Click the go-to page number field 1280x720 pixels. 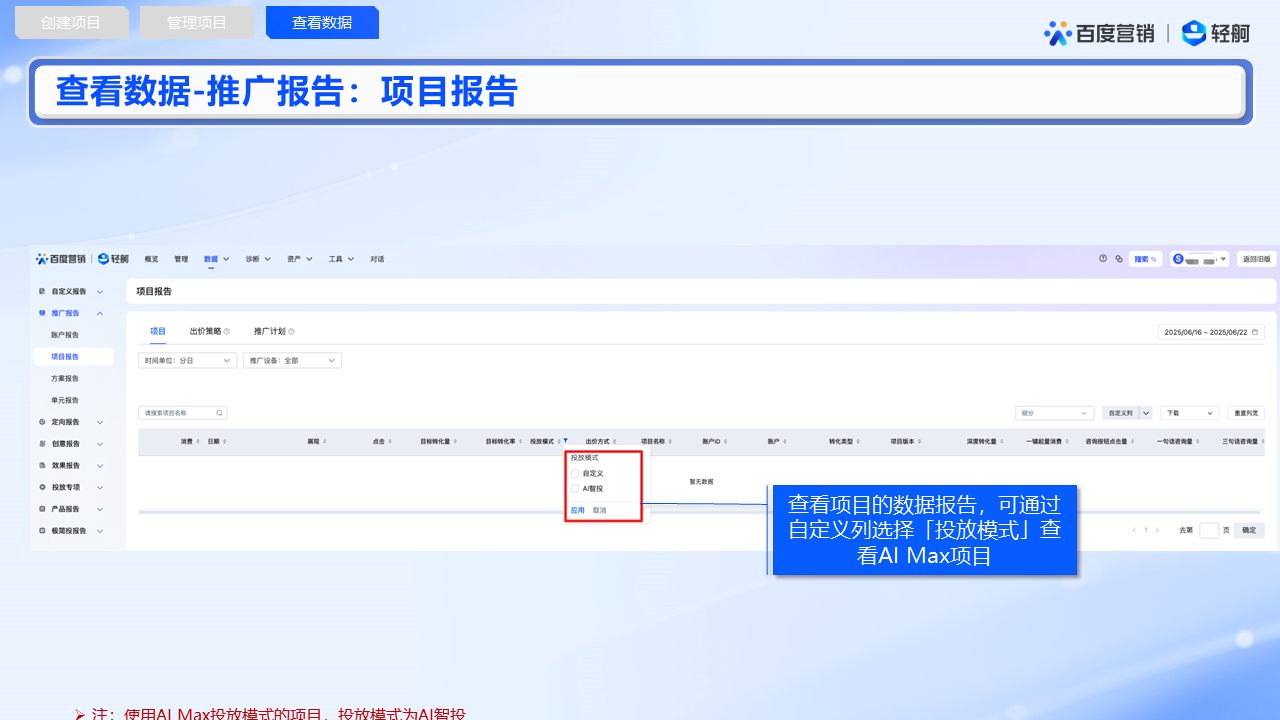(x=1209, y=531)
